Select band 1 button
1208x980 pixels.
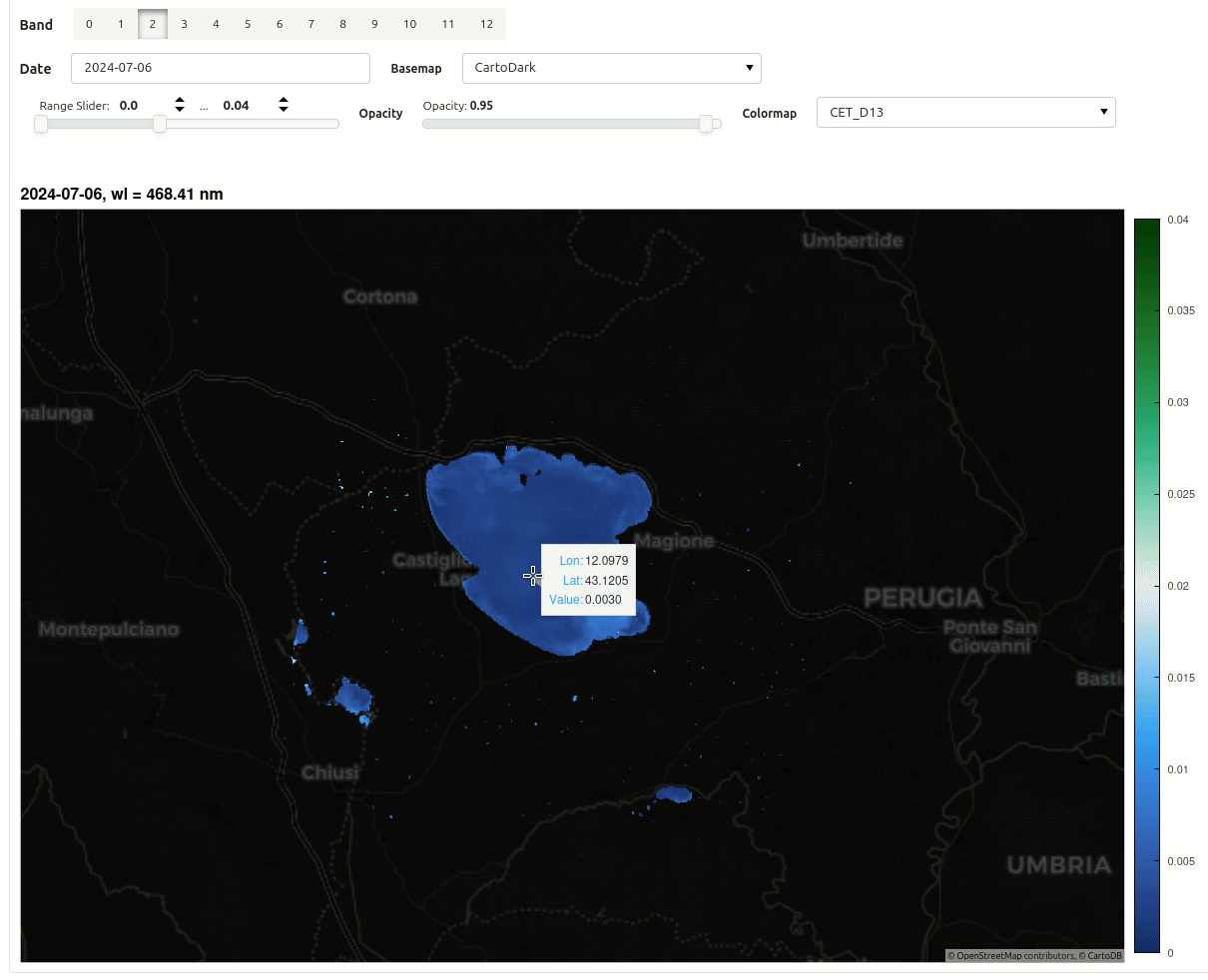pyautogui.click(x=121, y=24)
